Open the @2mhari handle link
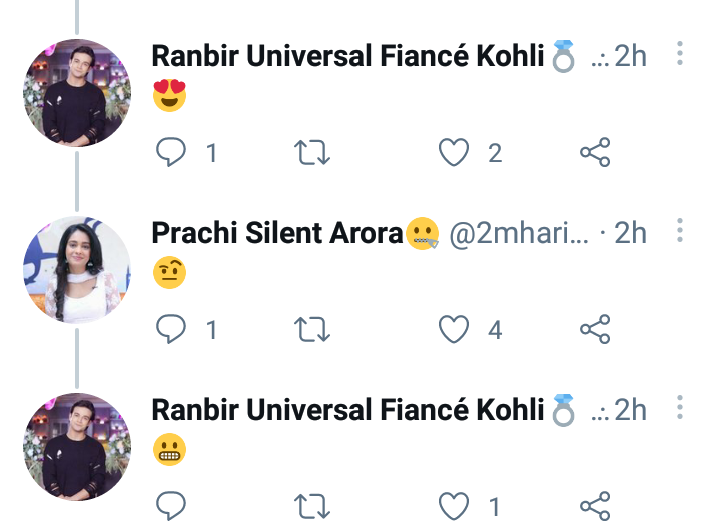 pyautogui.click(x=519, y=233)
